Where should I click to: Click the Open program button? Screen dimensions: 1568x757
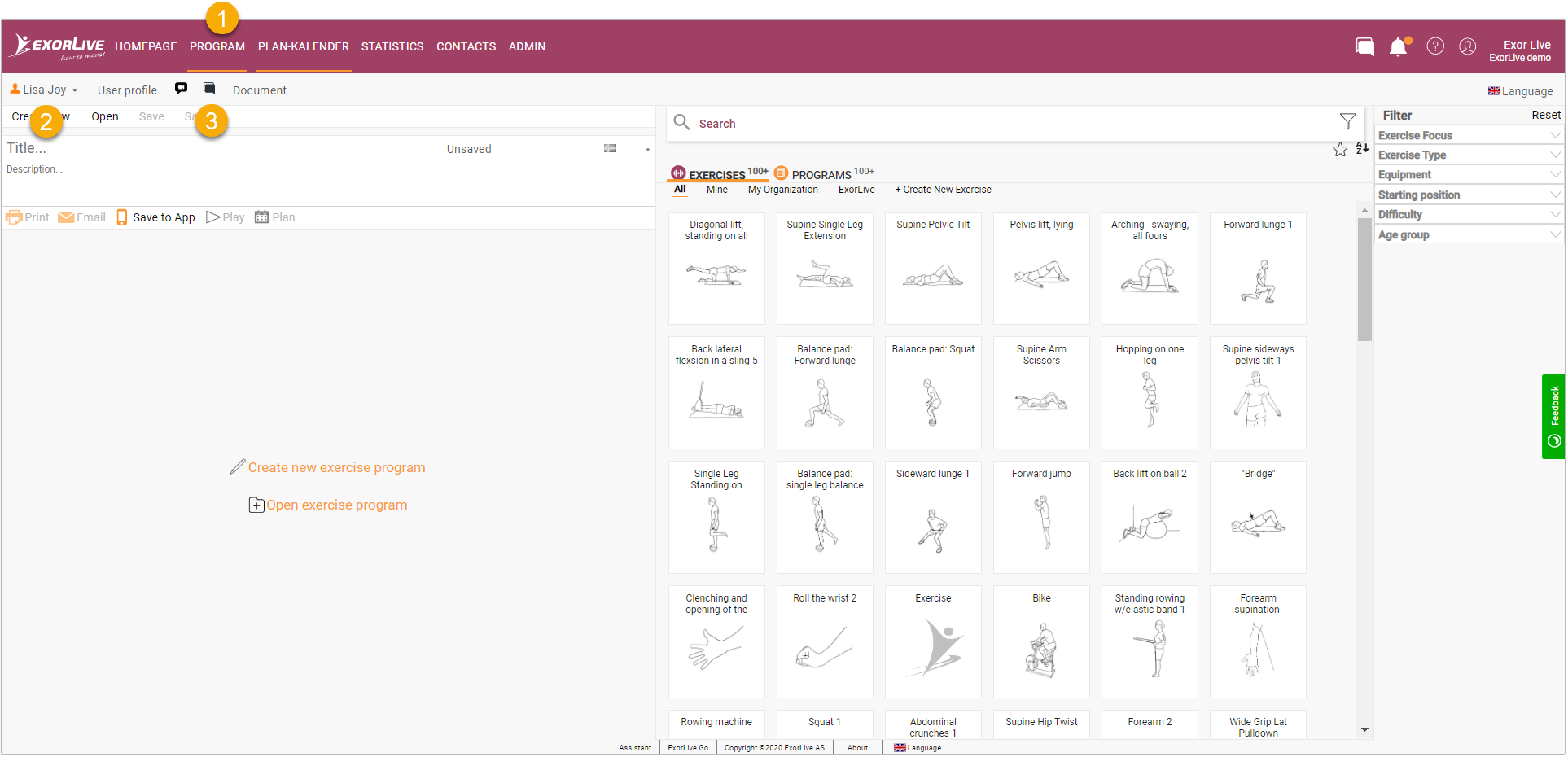tap(105, 116)
